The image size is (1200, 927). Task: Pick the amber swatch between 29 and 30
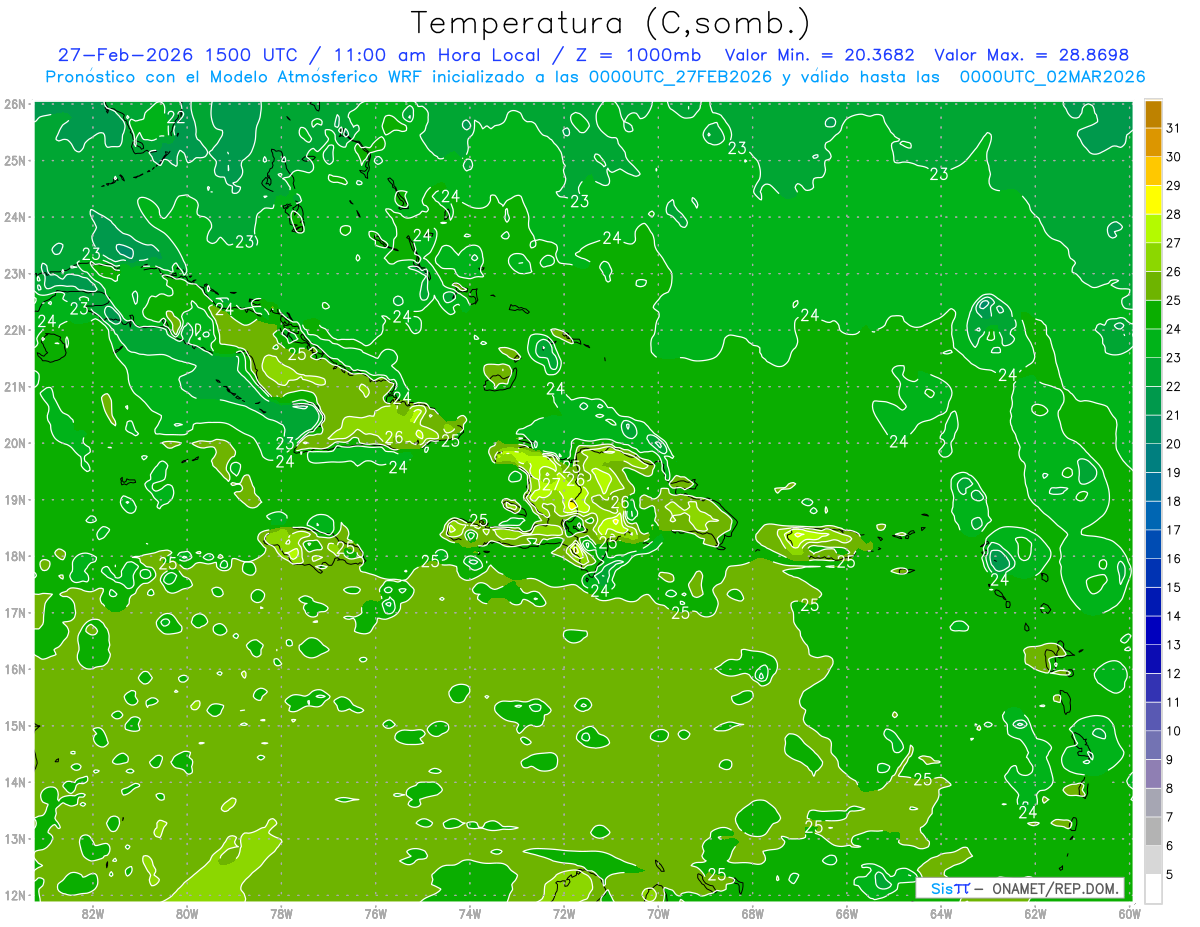click(x=1153, y=171)
